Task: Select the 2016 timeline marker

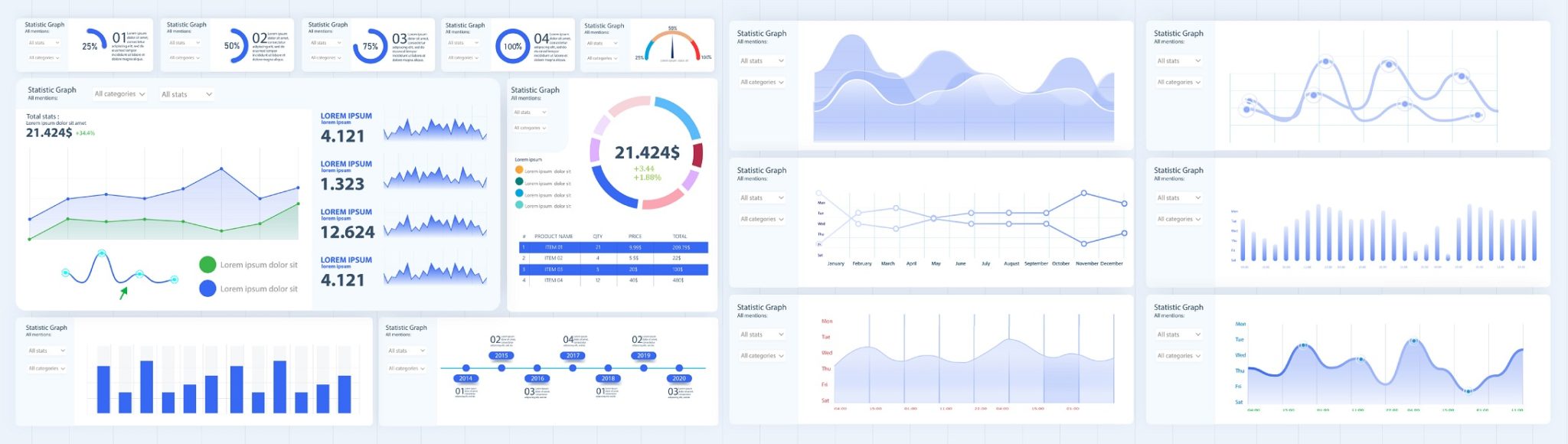Action: point(537,378)
